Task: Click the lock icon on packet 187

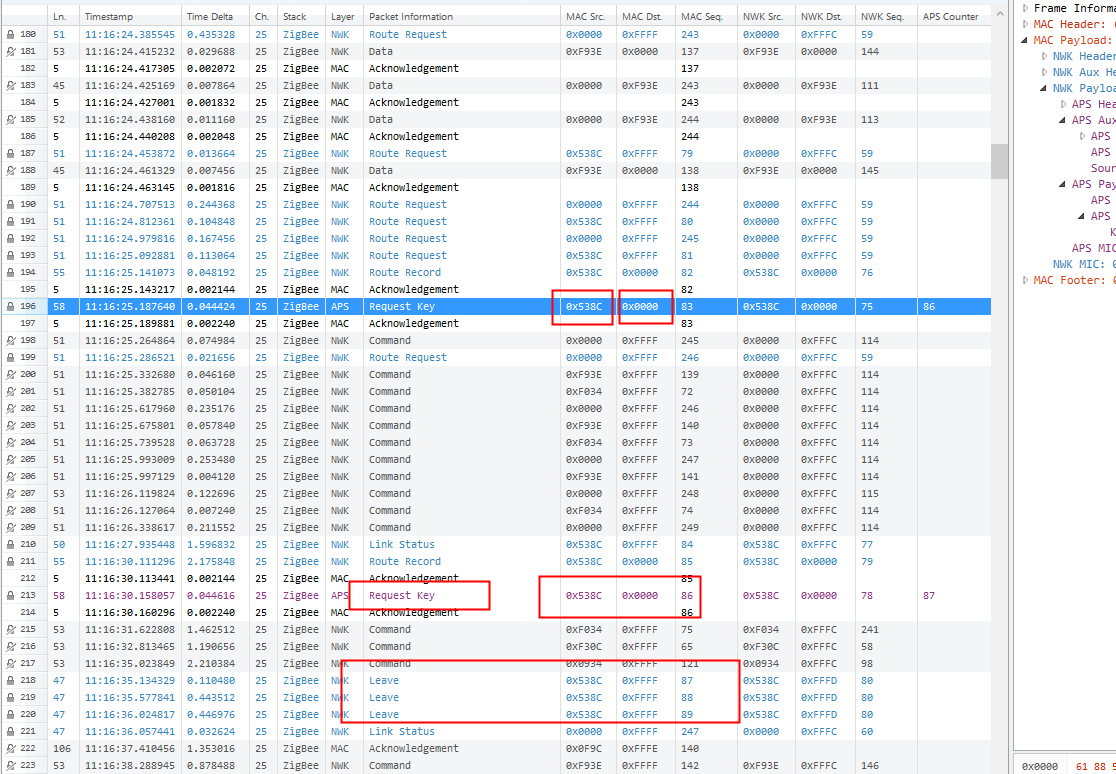Action: coord(9,154)
